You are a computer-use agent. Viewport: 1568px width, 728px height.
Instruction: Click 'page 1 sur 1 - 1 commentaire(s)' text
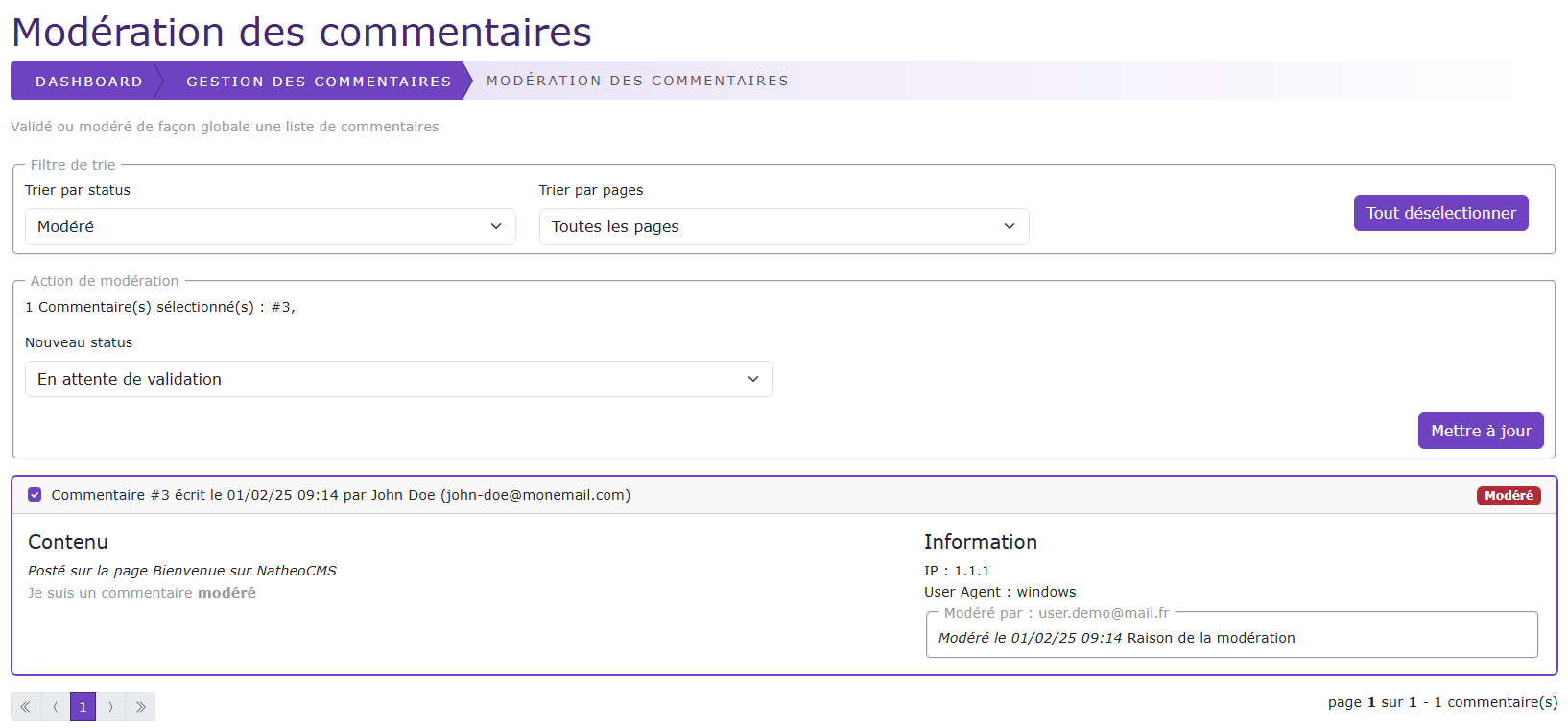pos(1443,702)
